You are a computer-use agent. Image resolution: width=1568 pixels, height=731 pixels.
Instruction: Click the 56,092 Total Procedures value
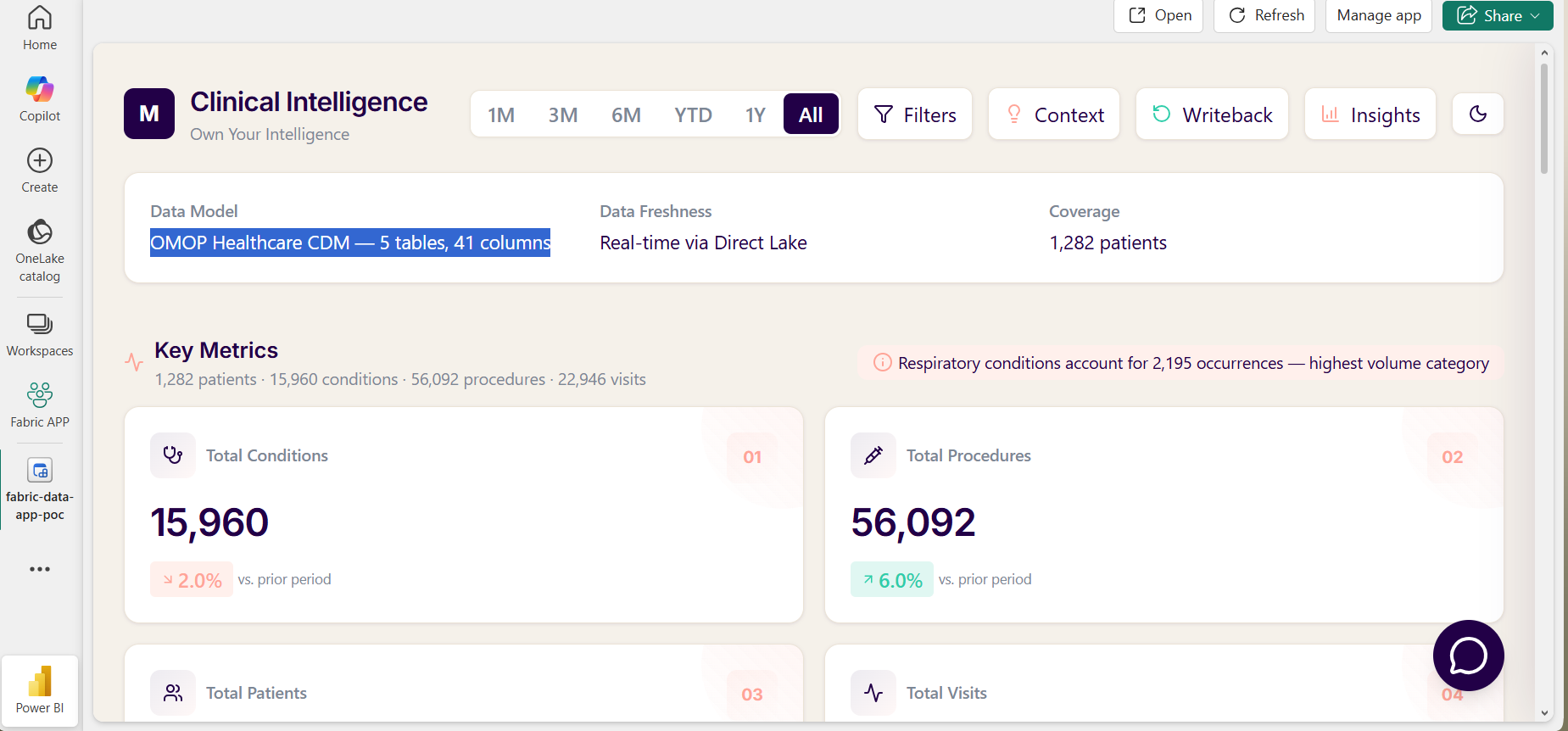[913, 522]
